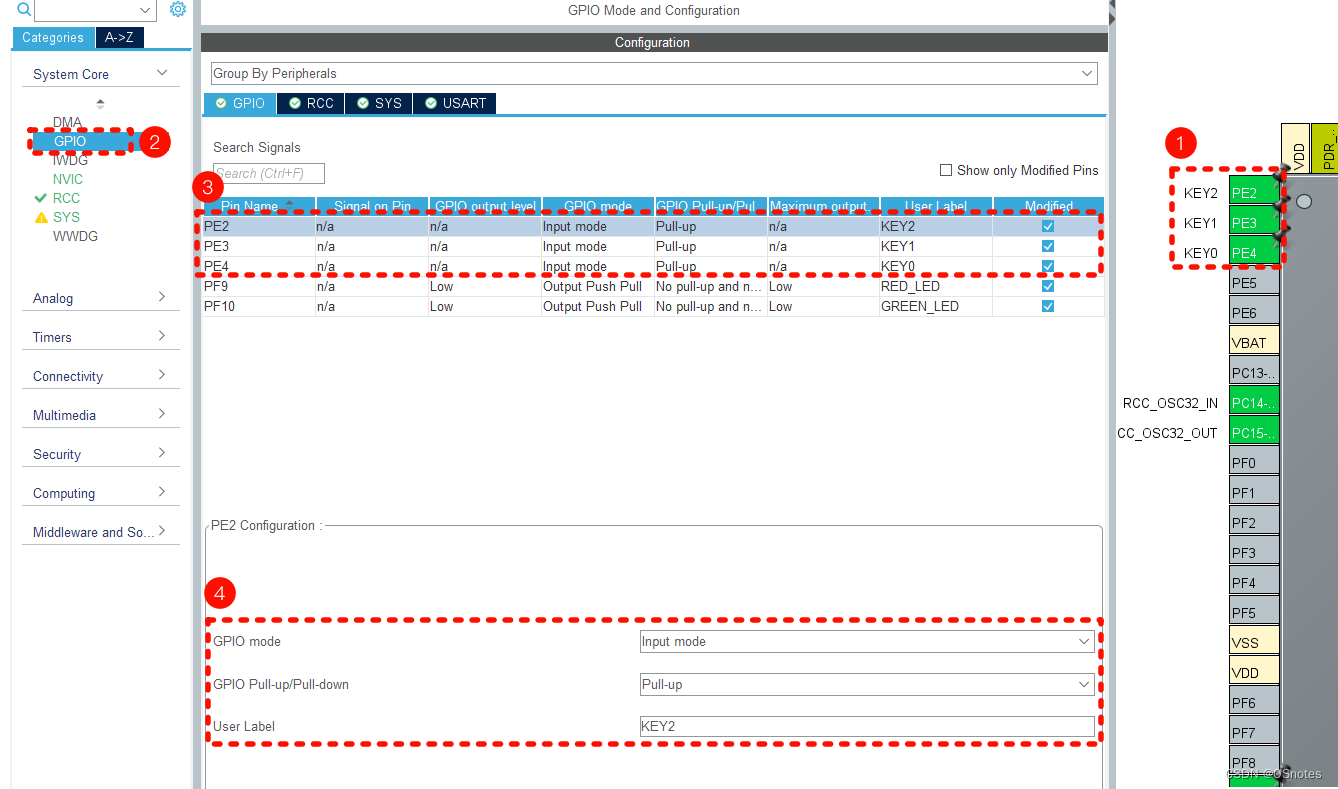Expand the Security category

(x=100, y=454)
